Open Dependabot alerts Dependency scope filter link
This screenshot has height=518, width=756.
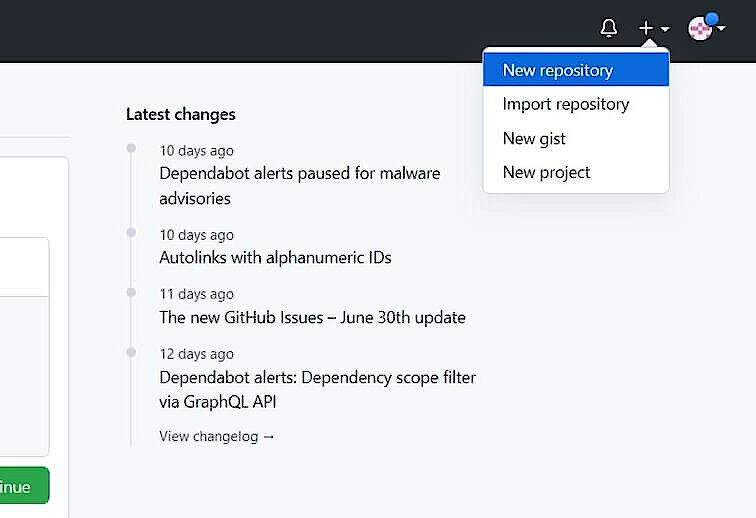pos(317,389)
